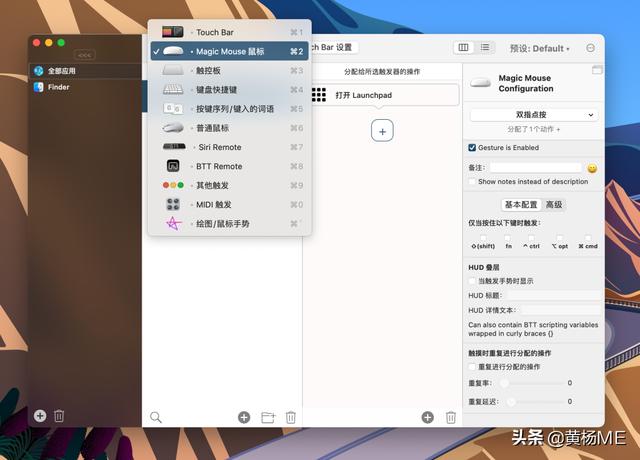
Task: Toggle Gesture is Enabled checkbox
Action: (472, 148)
